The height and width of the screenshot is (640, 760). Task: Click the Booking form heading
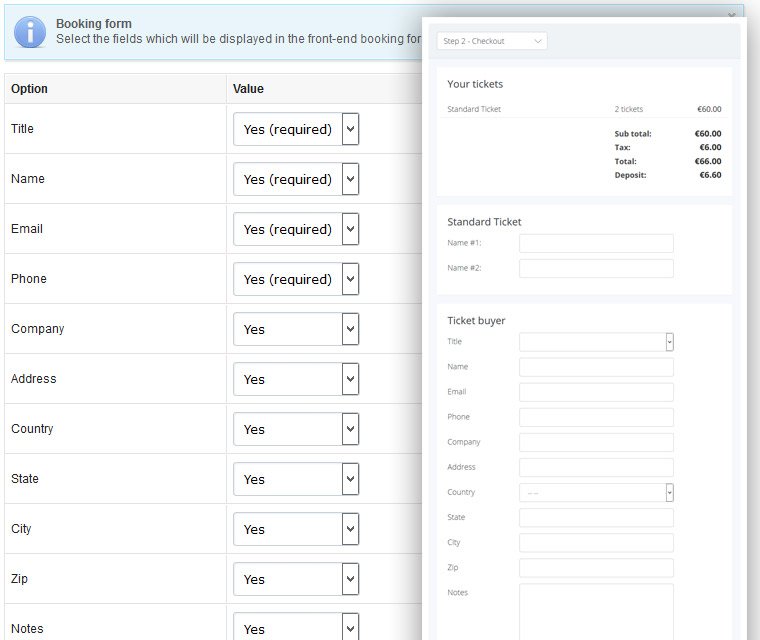[94, 23]
